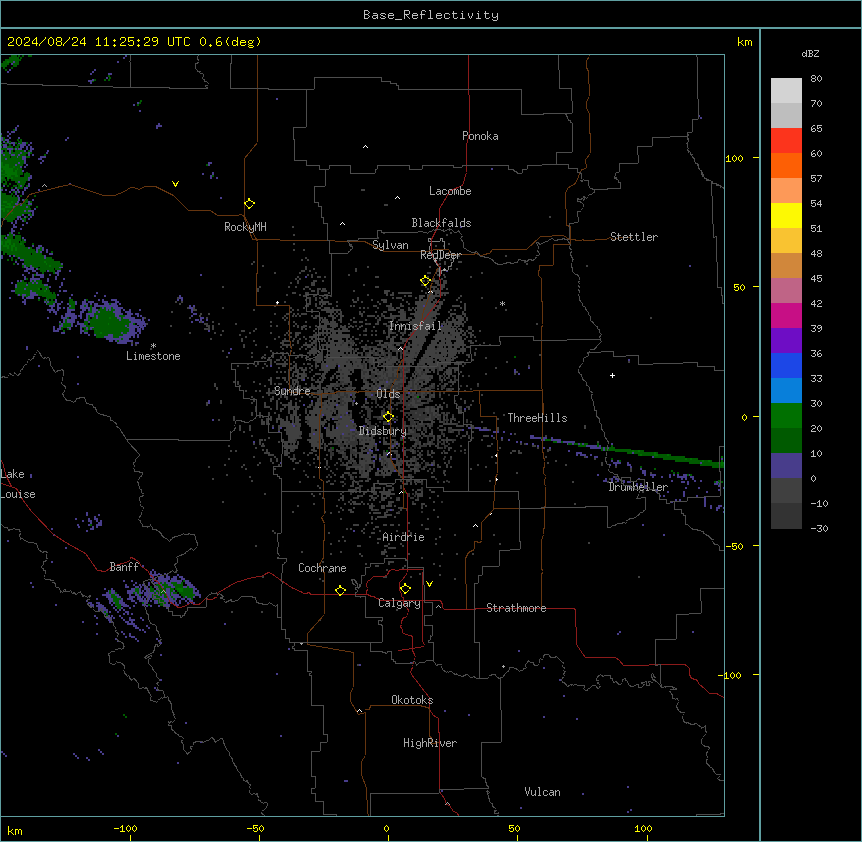The image size is (862, 842).
Task: Click the Sylvan city label
Action: click(x=390, y=245)
